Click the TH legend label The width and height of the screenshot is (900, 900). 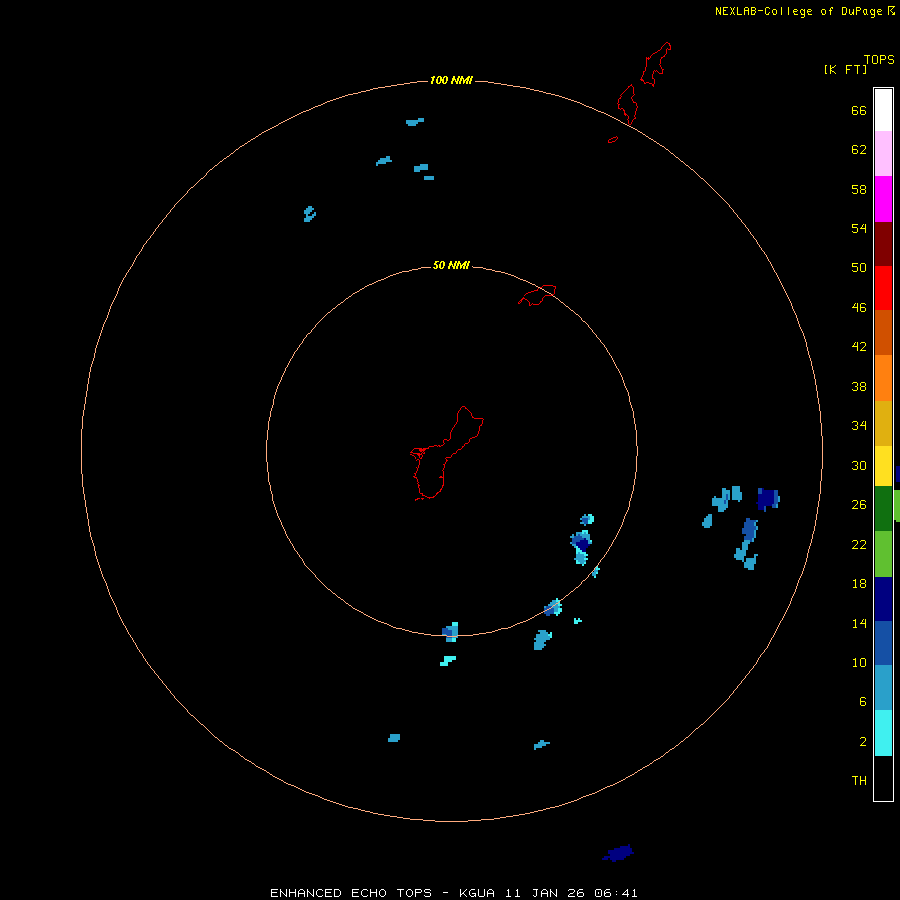point(859,781)
